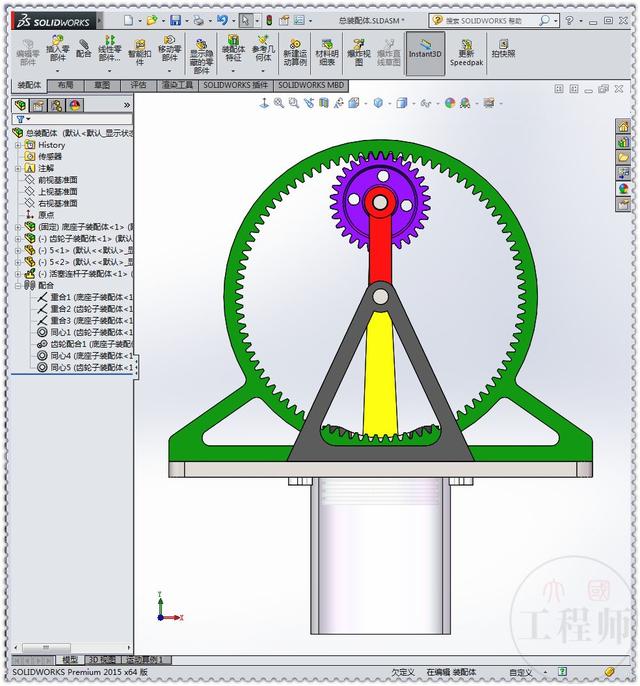Open the Home icon in the task pane
The height and width of the screenshot is (686, 640).
[x=623, y=126]
